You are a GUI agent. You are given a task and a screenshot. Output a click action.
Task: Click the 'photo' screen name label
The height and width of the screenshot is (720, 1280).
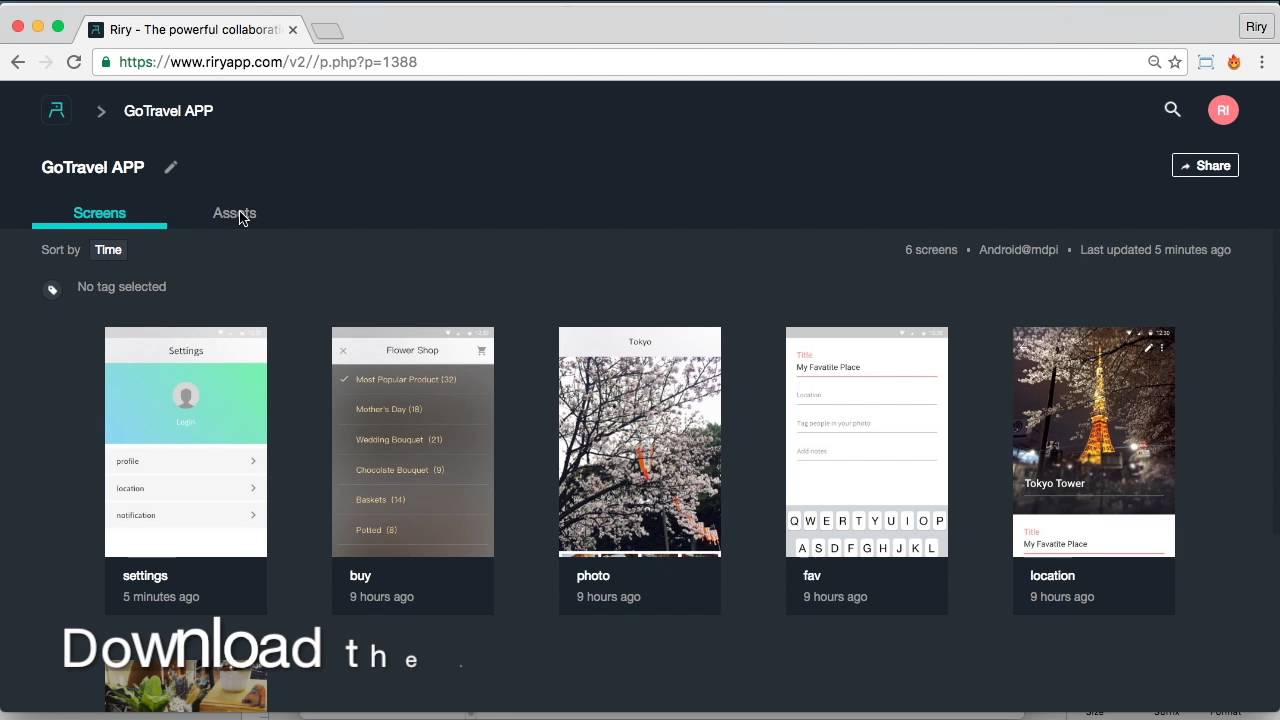coord(593,576)
